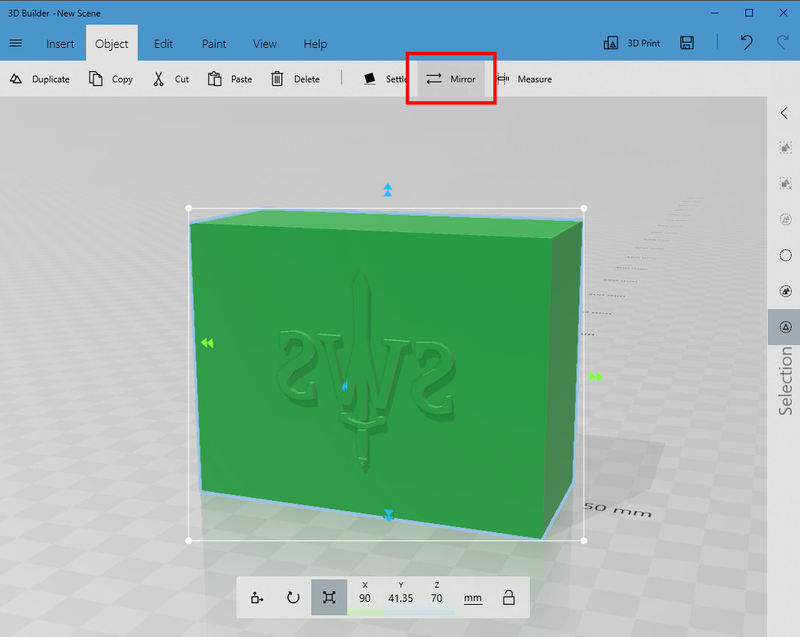Click the bottom-right corner selection handle
The height and width of the screenshot is (637, 800).
(x=584, y=541)
